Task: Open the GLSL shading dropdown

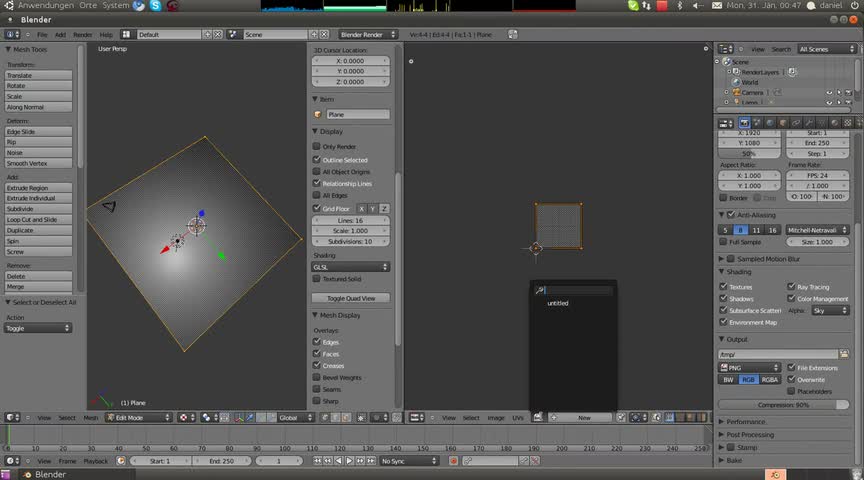Action: 351,267
